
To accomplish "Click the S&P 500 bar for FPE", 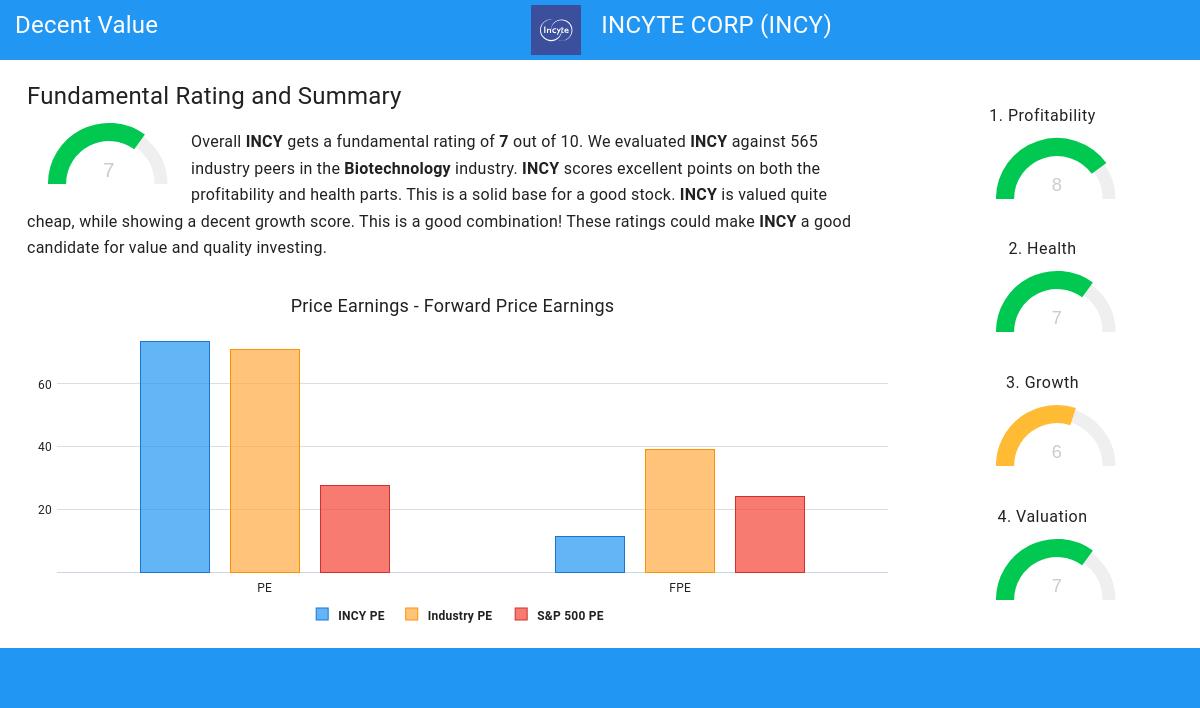I will (x=770, y=534).
